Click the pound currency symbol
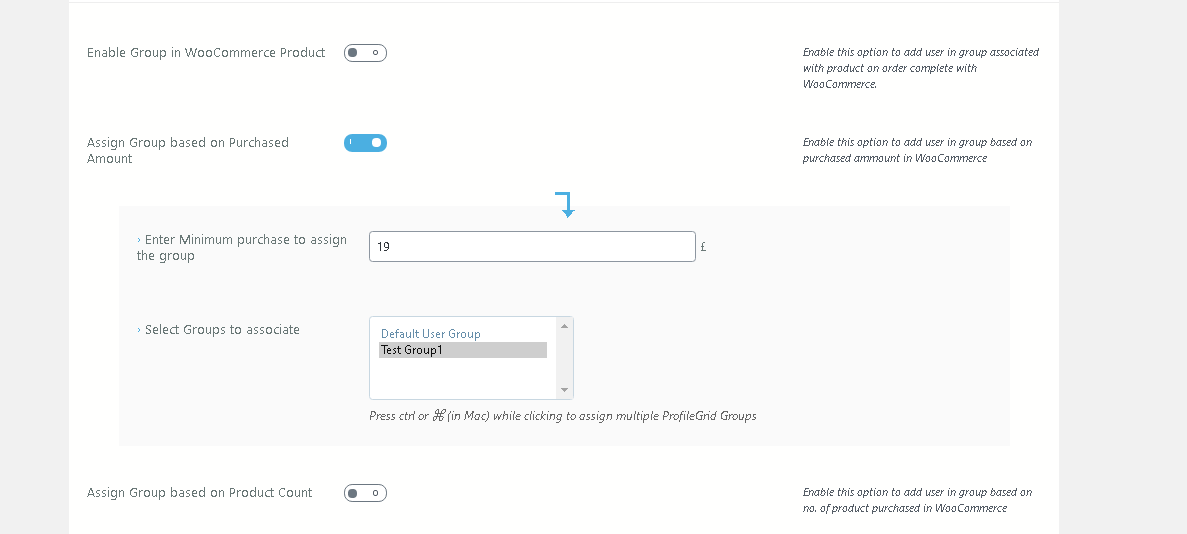Image resolution: width=1187 pixels, height=534 pixels. 704,247
